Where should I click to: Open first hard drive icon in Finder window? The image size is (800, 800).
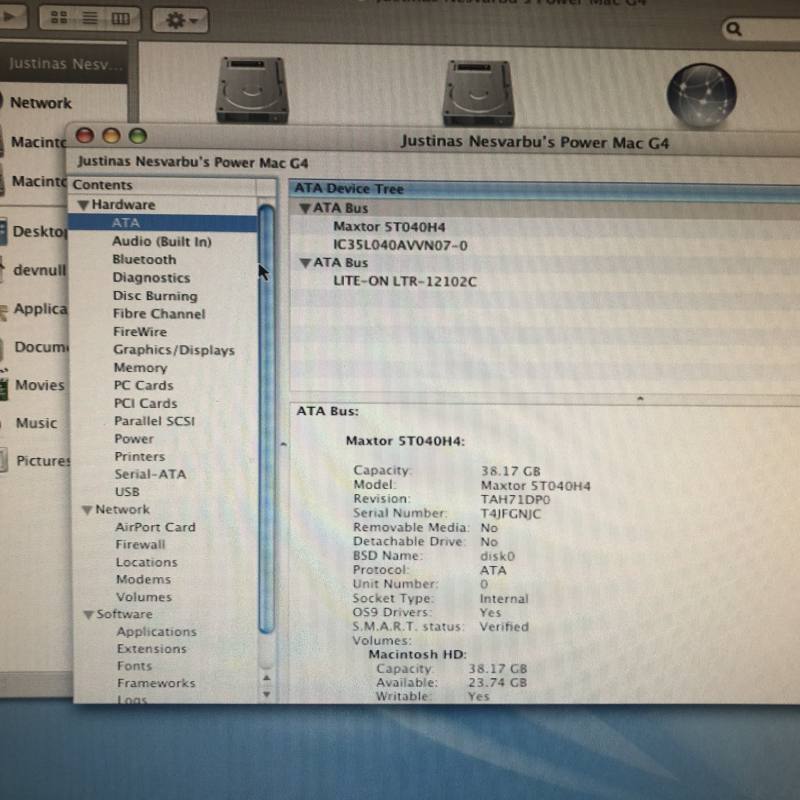pyautogui.click(x=253, y=90)
